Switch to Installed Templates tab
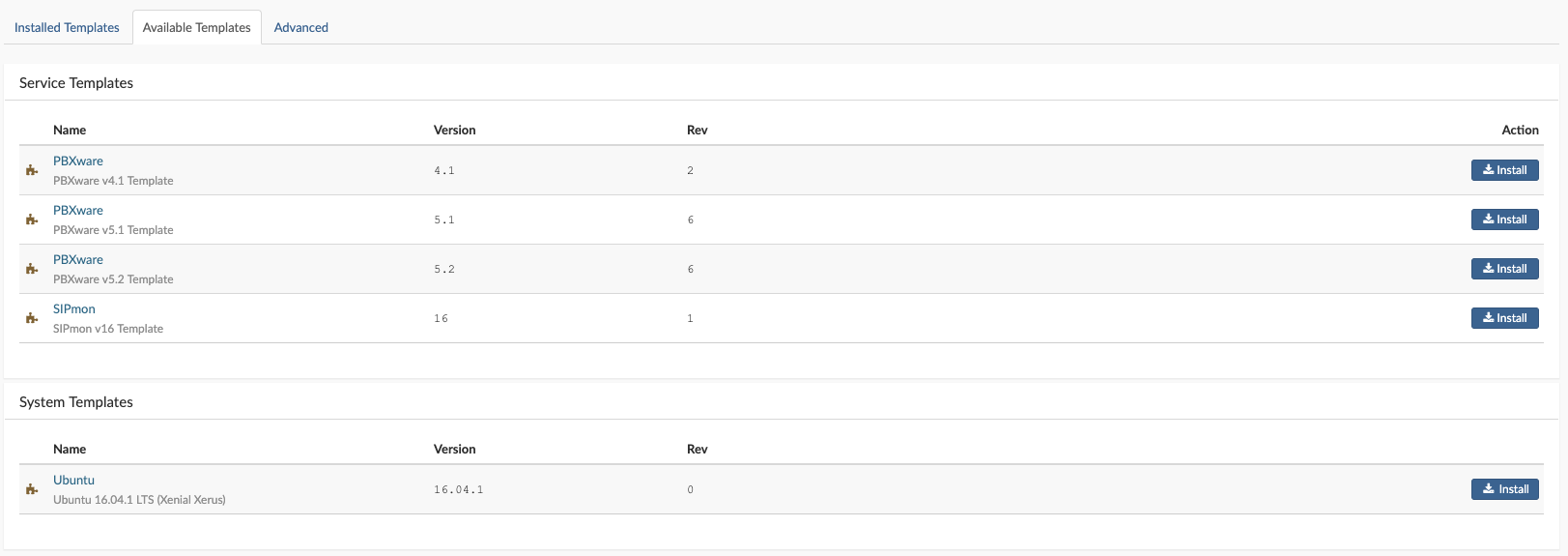Image resolution: width=1568 pixels, height=556 pixels. coord(67,27)
